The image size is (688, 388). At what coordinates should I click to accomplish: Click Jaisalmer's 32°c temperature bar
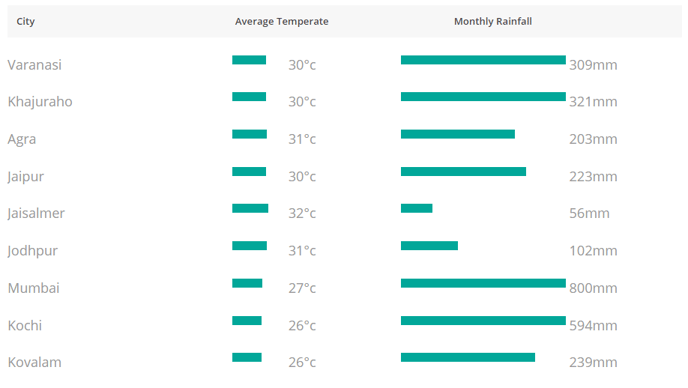pos(250,208)
